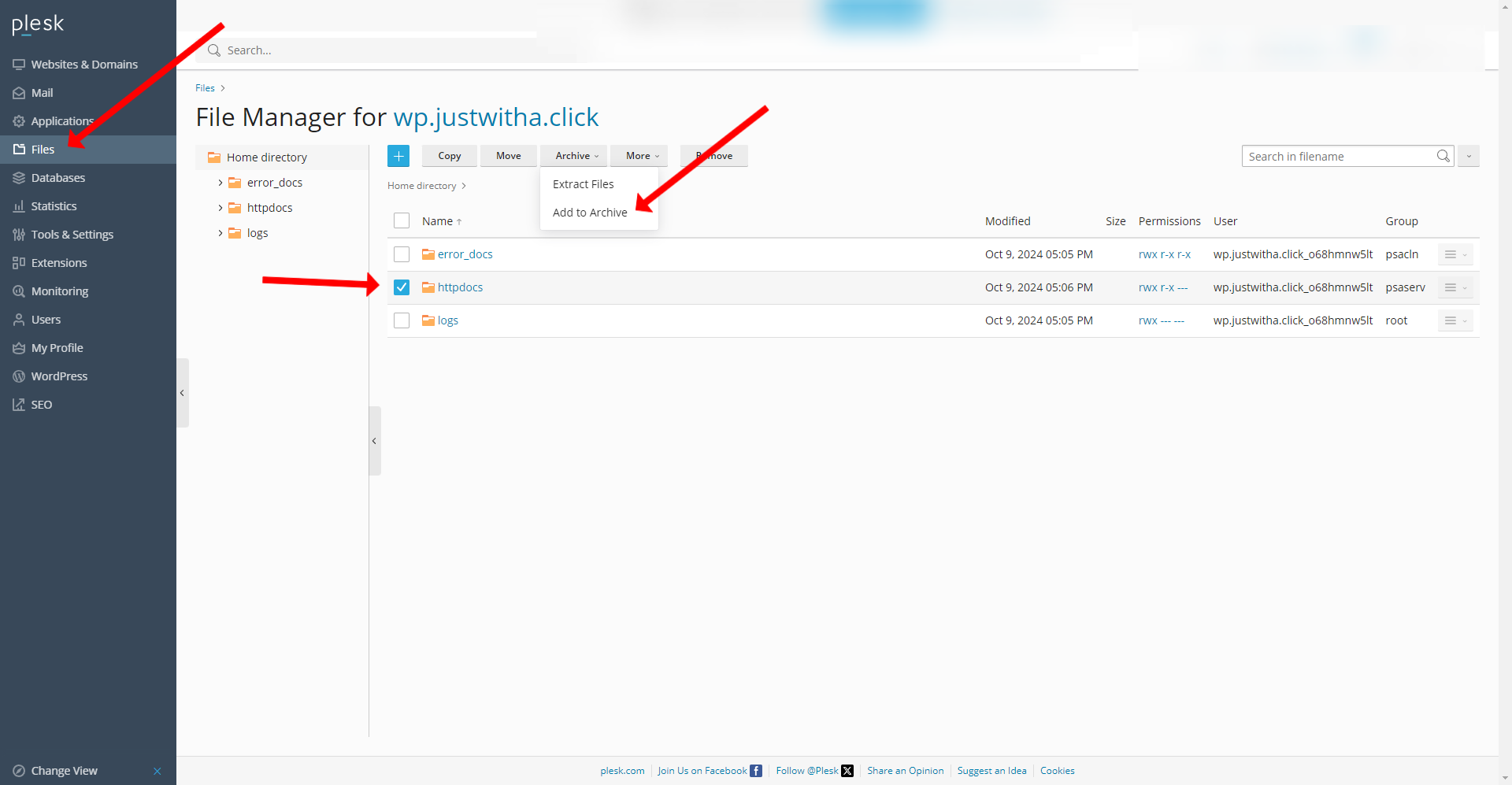This screenshot has height=785, width=1512.
Task: Click the blue plus add-file button
Action: tap(398, 156)
